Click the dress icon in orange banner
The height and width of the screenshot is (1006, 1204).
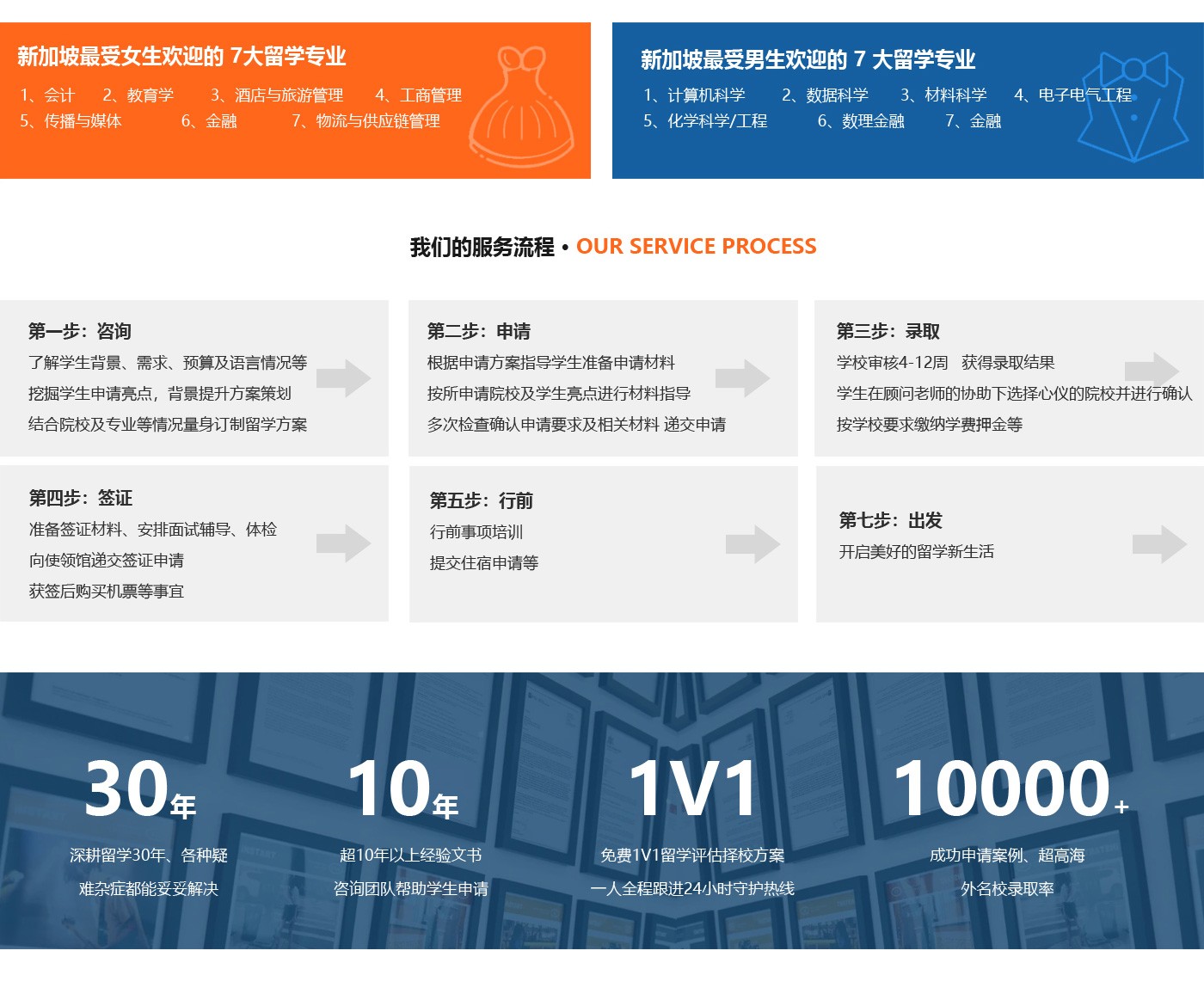click(x=523, y=108)
